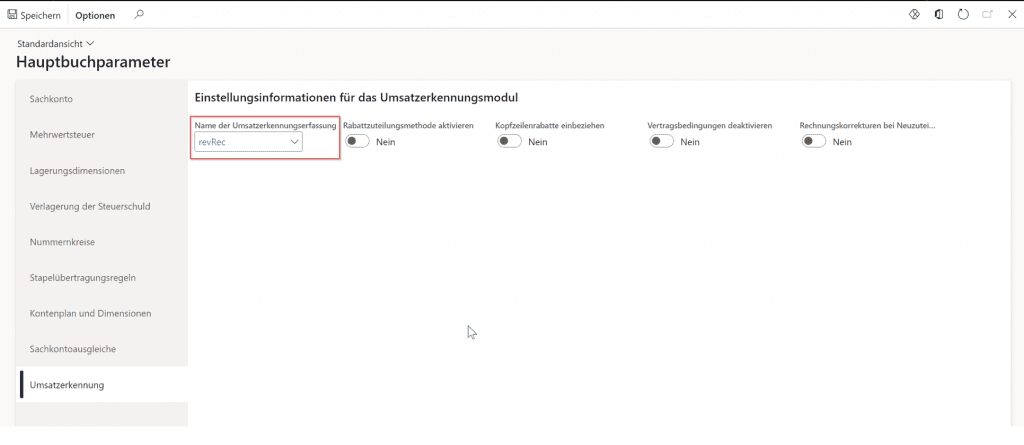Screen dimensions: 1024x445
Task: Toggle Rechnungskorrekturen bei Neuzuteilung switch
Action: 813,142
